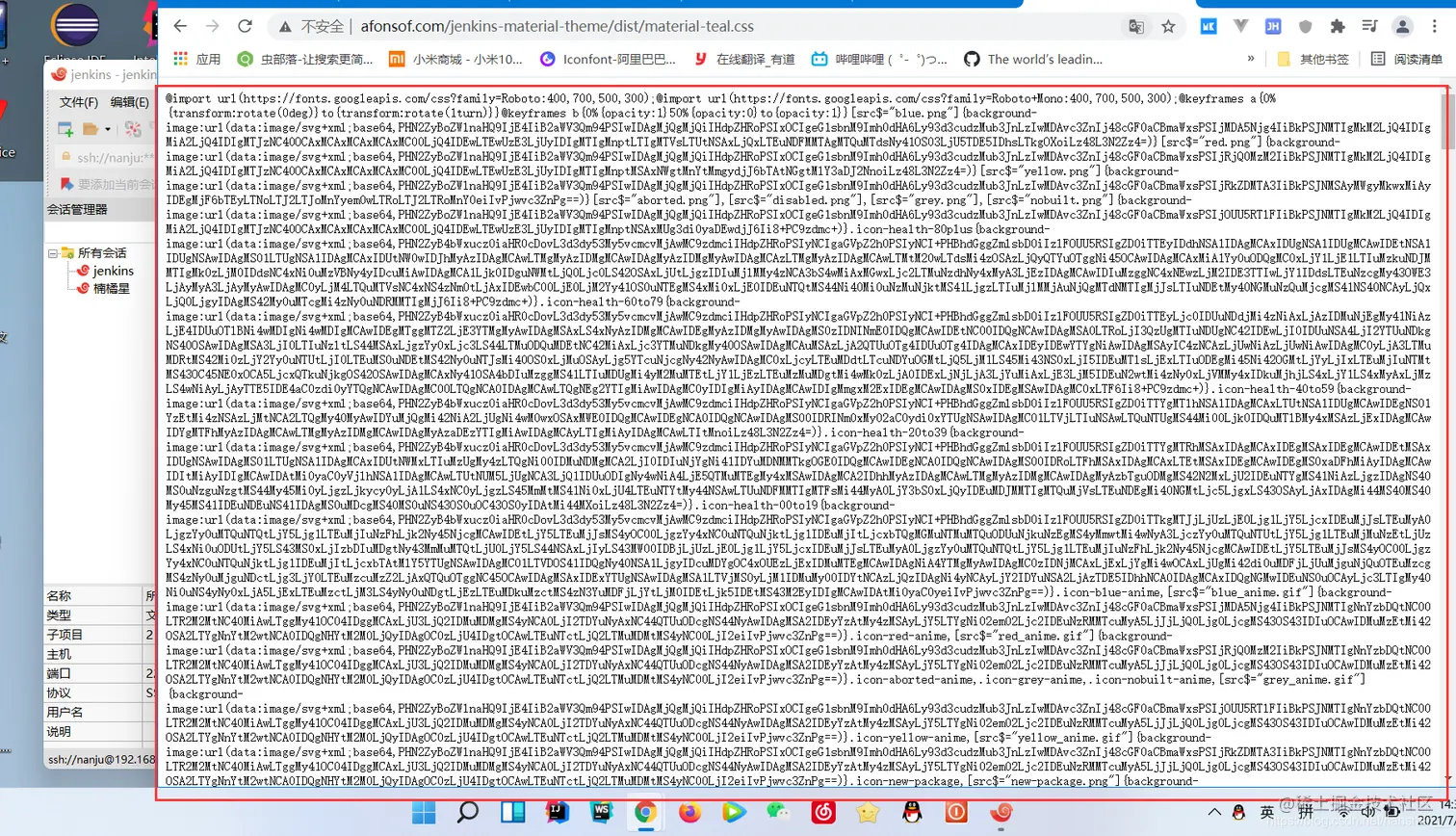1456x836 pixels.
Task: Open the 编辑(E) menu in the SSH client
Action: click(130, 102)
